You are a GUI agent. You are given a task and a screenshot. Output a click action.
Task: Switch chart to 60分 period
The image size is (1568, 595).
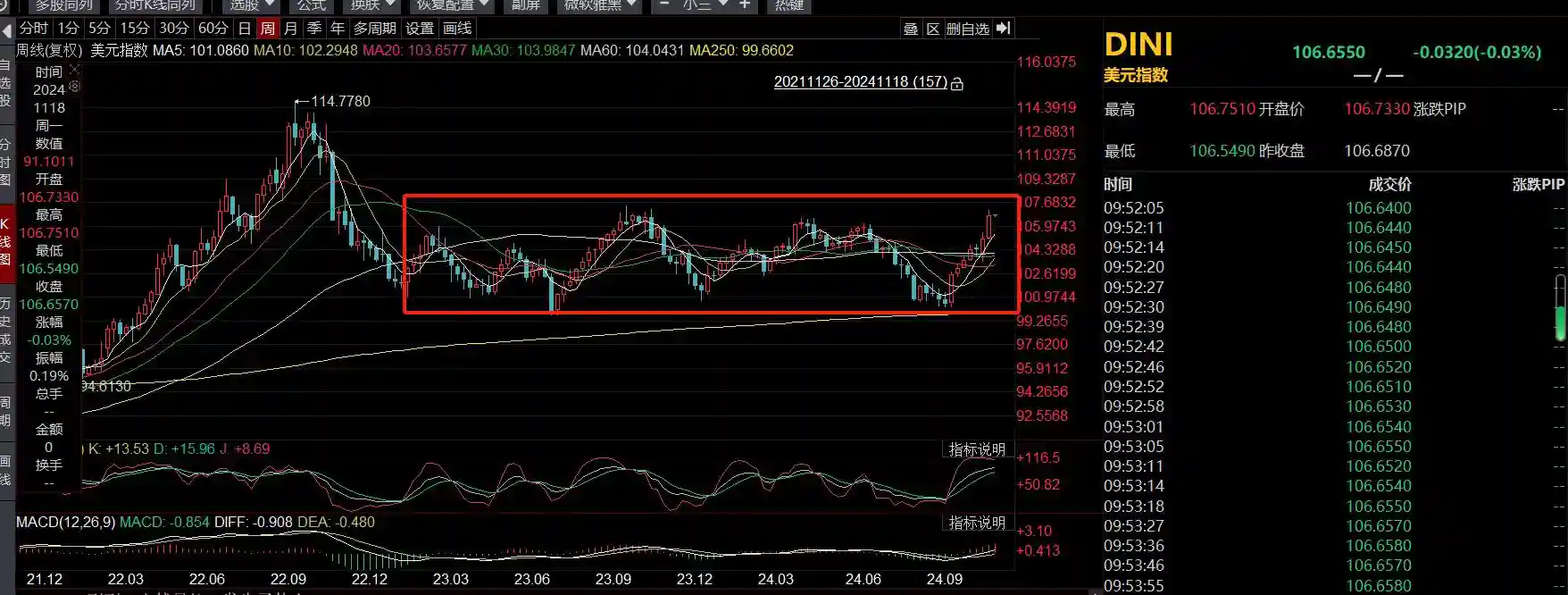(213, 29)
